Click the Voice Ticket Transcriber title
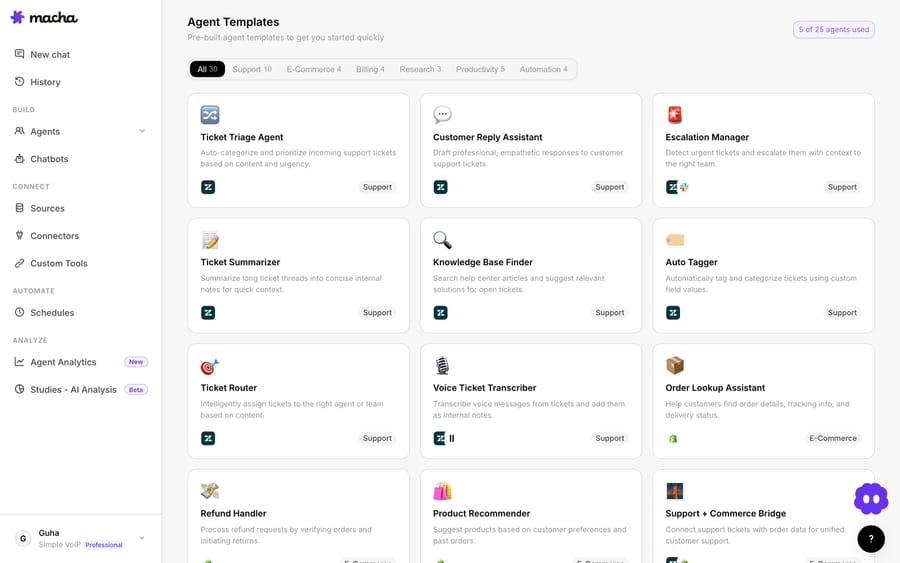Image resolution: width=900 pixels, height=563 pixels. [x=484, y=388]
